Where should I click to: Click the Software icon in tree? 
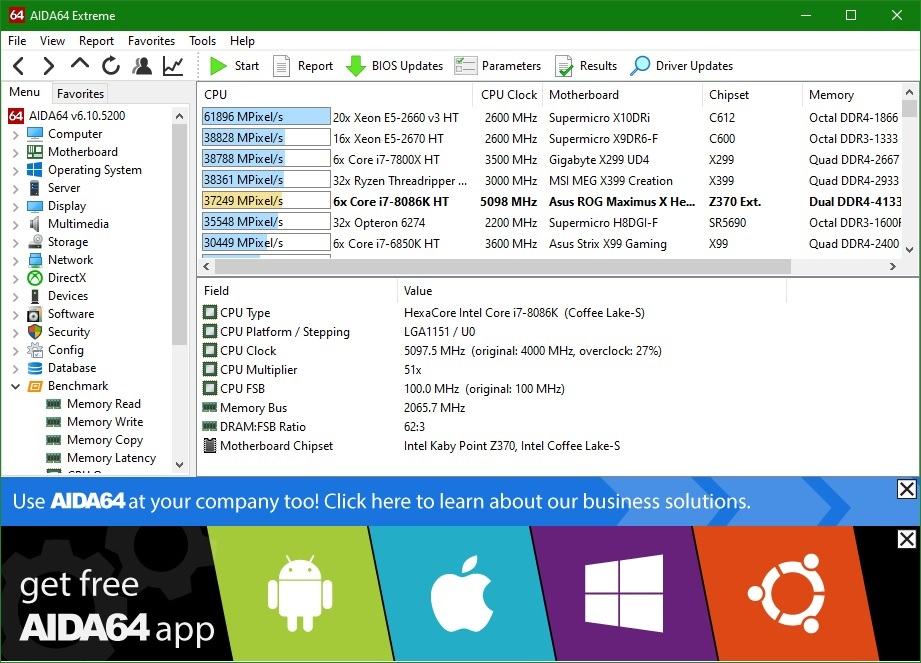point(35,314)
